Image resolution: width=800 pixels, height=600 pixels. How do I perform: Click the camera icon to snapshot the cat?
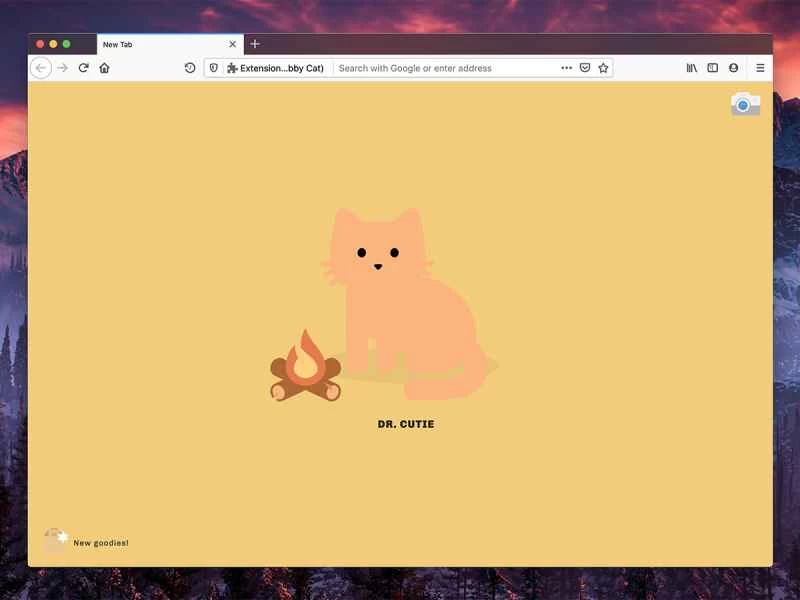(744, 103)
